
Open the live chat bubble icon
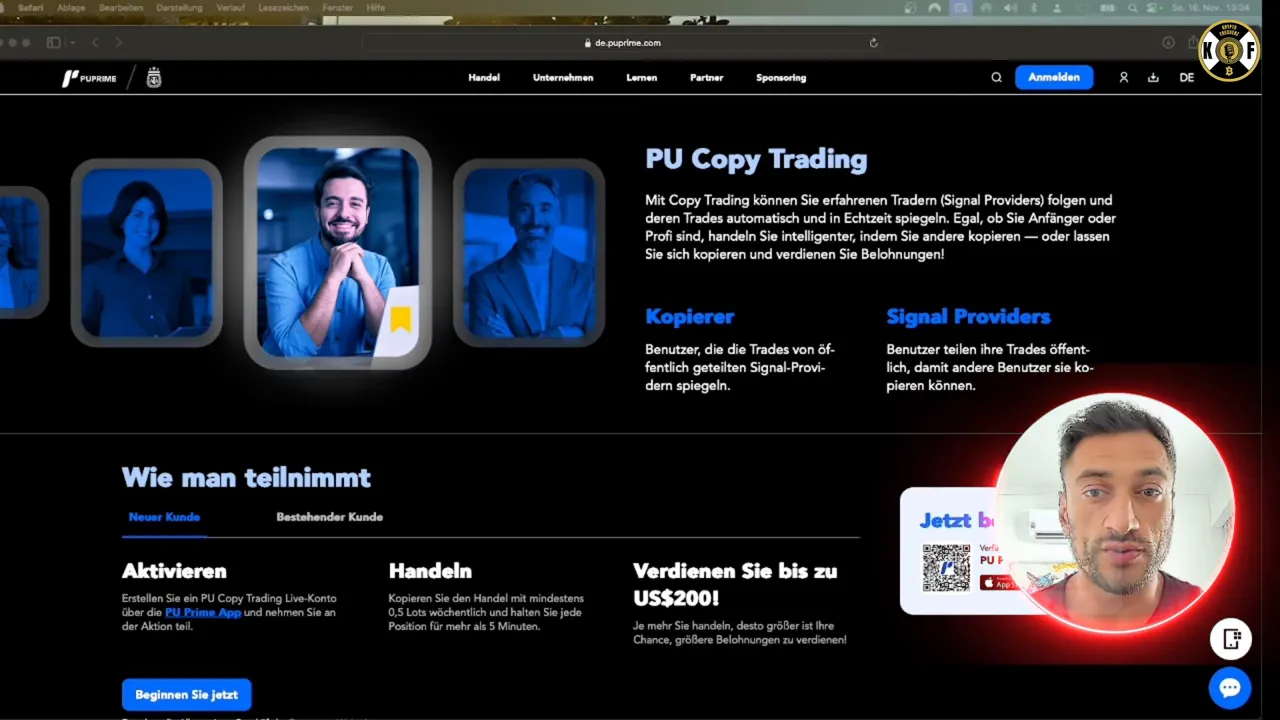(1230, 688)
